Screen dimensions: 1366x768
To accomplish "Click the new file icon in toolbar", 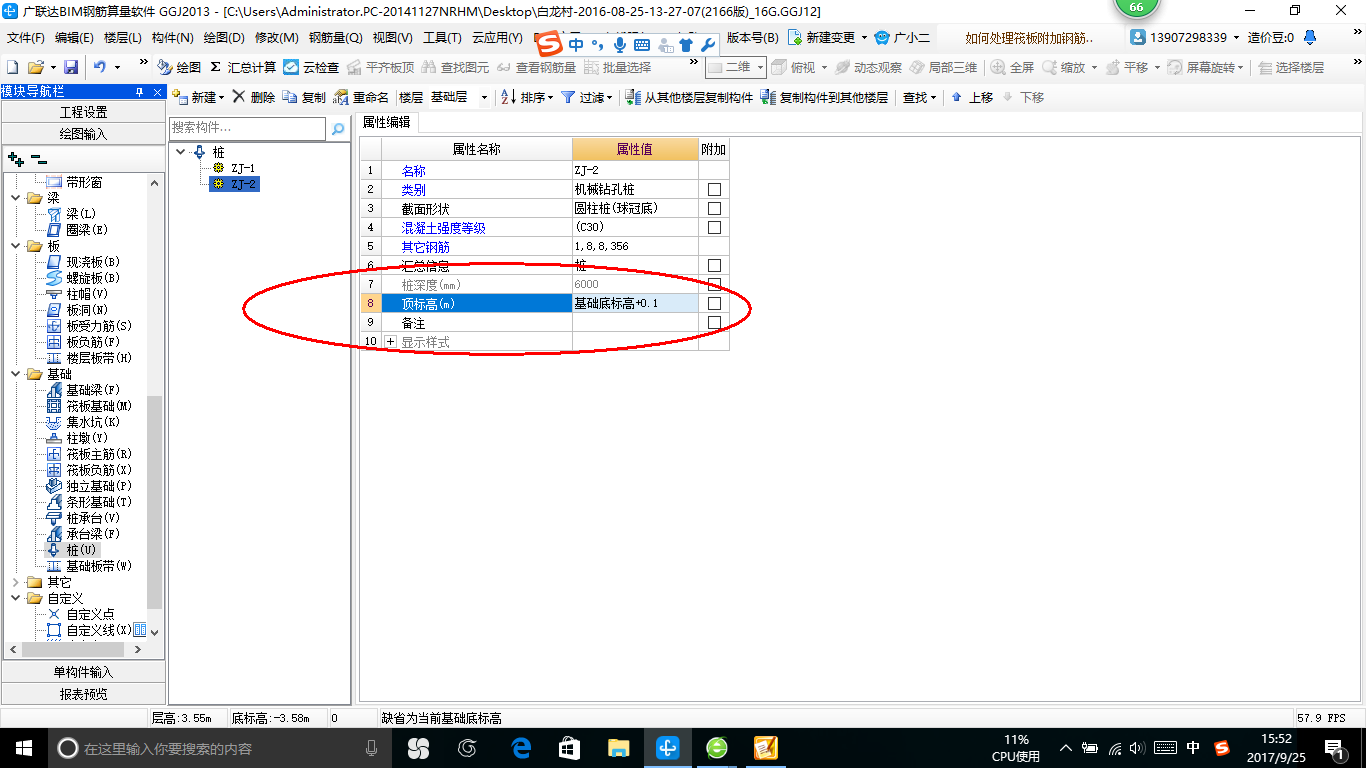I will [12, 67].
